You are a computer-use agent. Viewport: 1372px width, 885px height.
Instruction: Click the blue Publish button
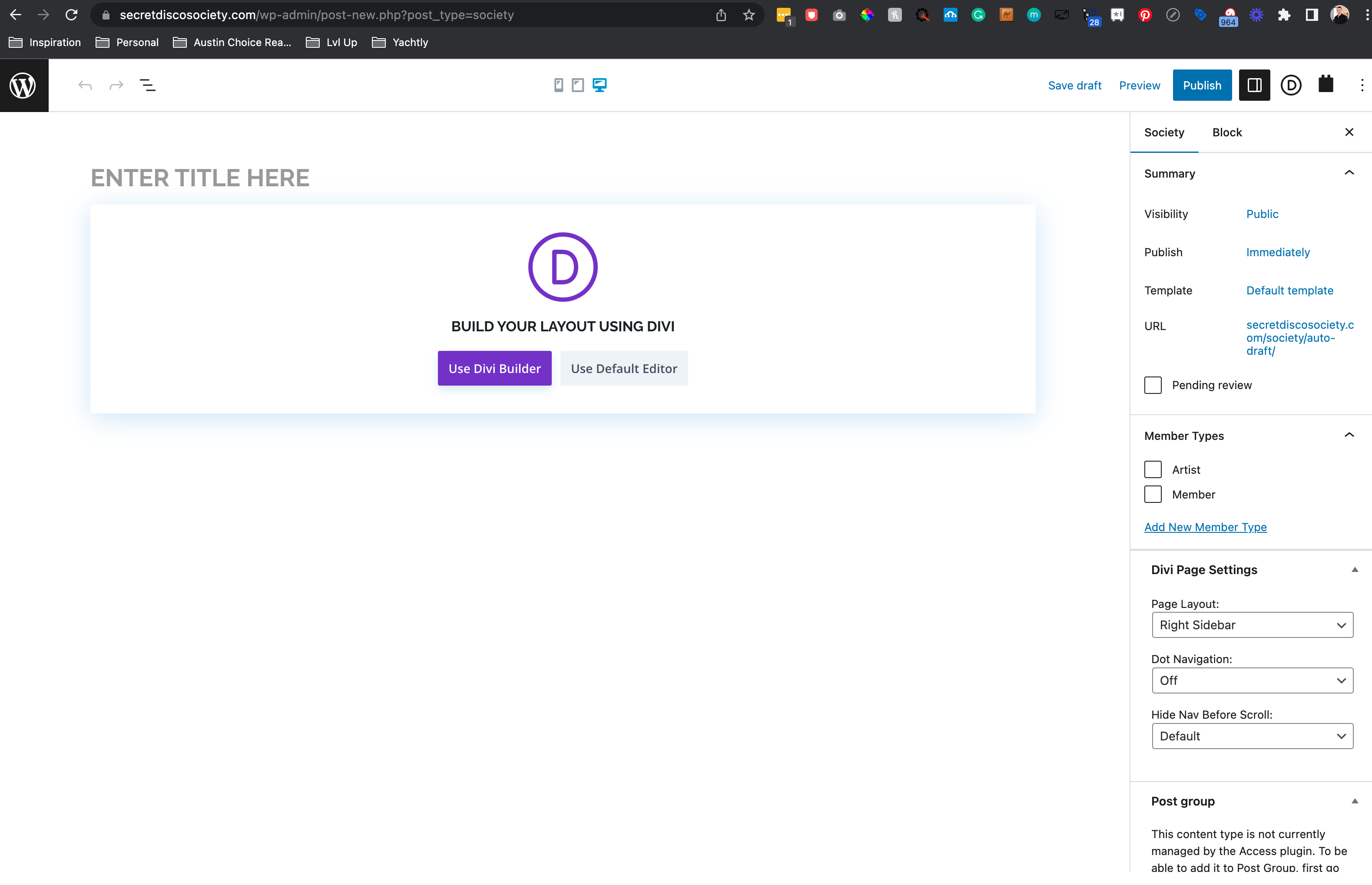[x=1202, y=86]
